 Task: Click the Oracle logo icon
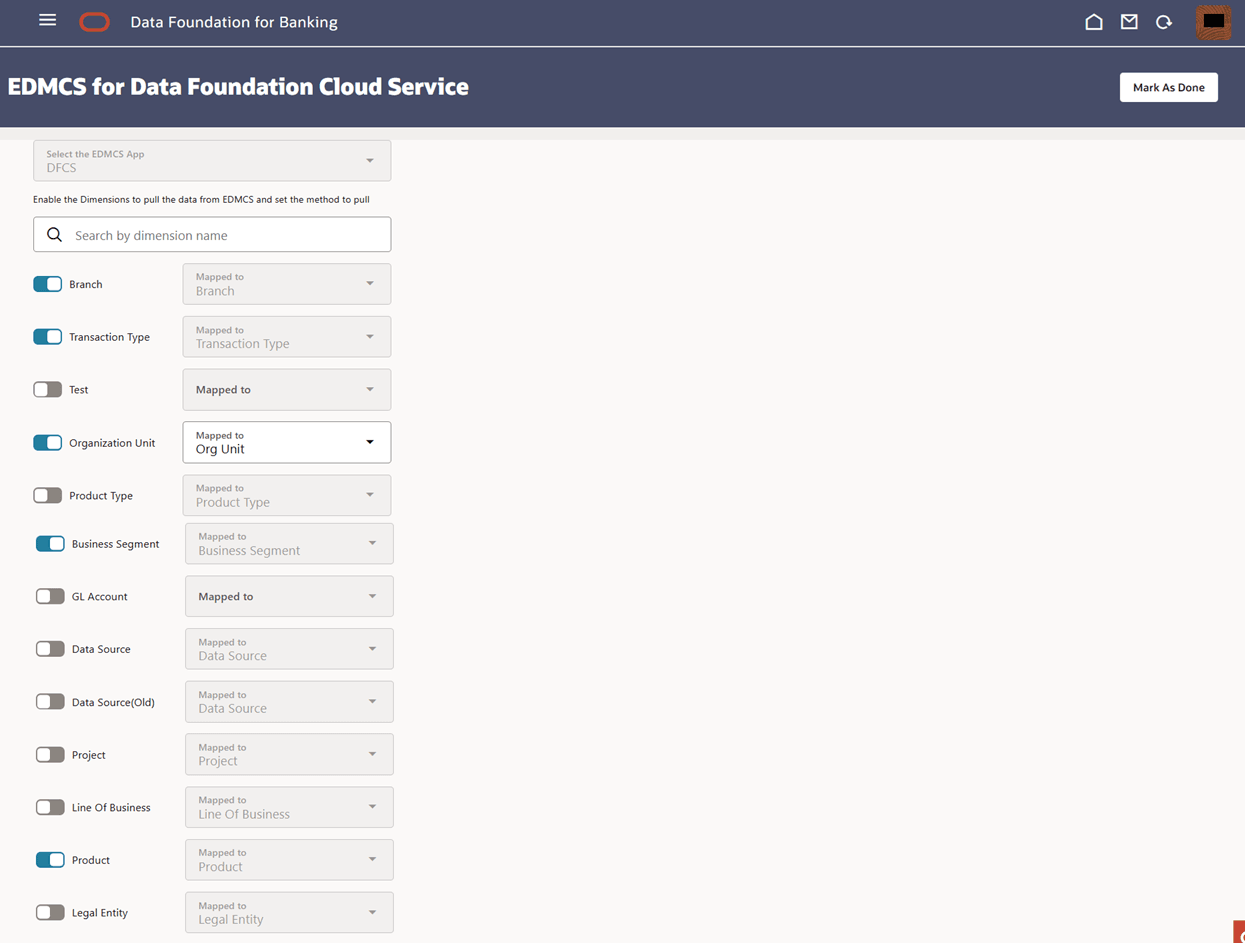(x=94, y=22)
